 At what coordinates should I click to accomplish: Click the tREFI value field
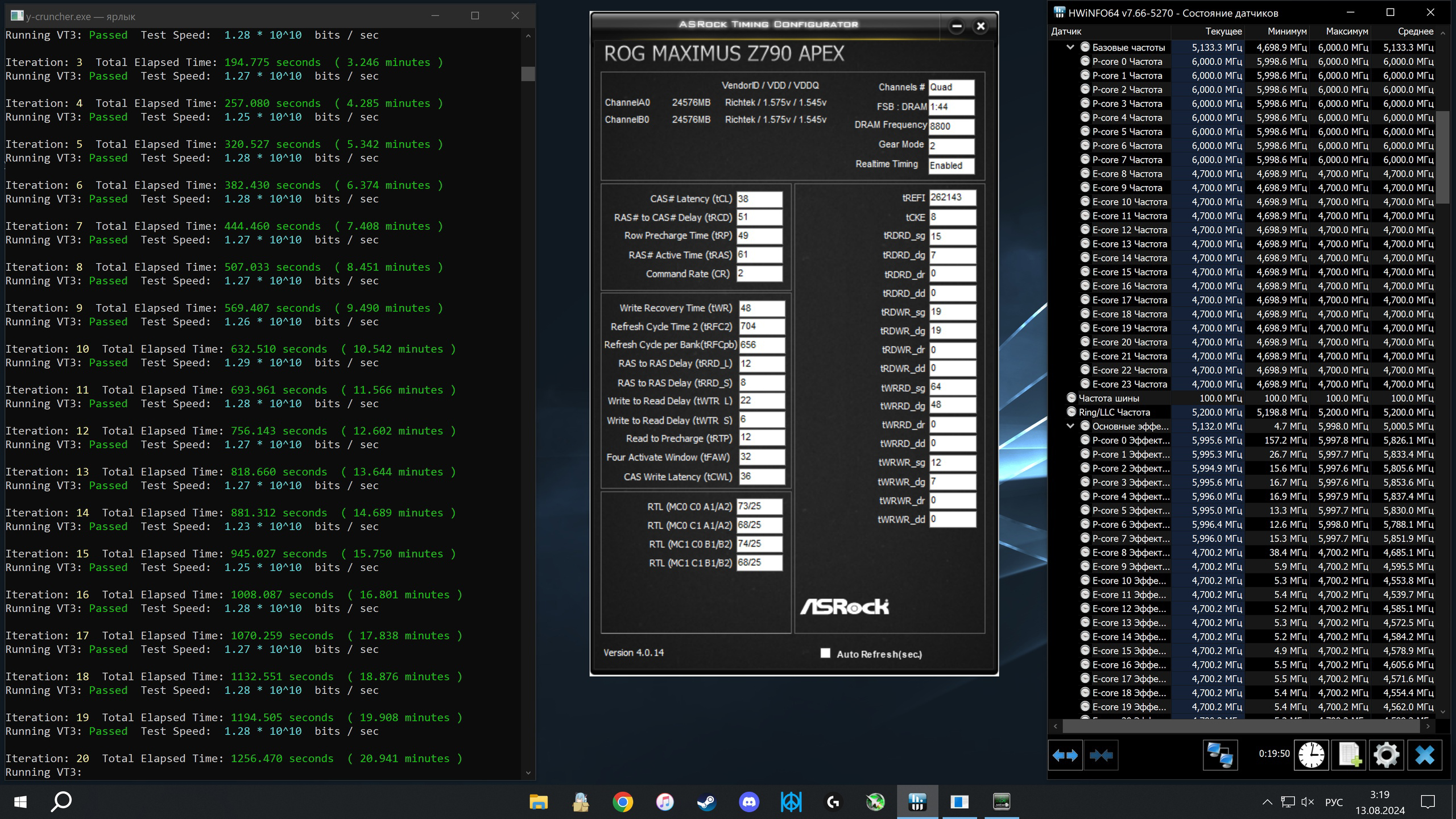click(x=952, y=197)
